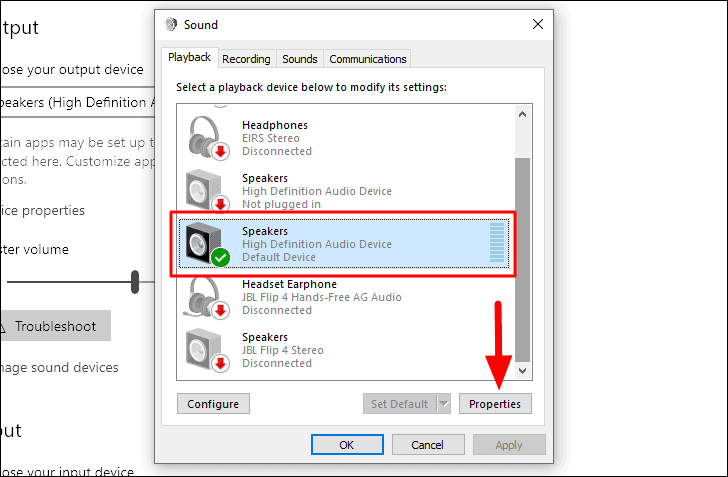Image resolution: width=728 pixels, height=477 pixels.
Task: Click the Configure button
Action: [x=213, y=404]
